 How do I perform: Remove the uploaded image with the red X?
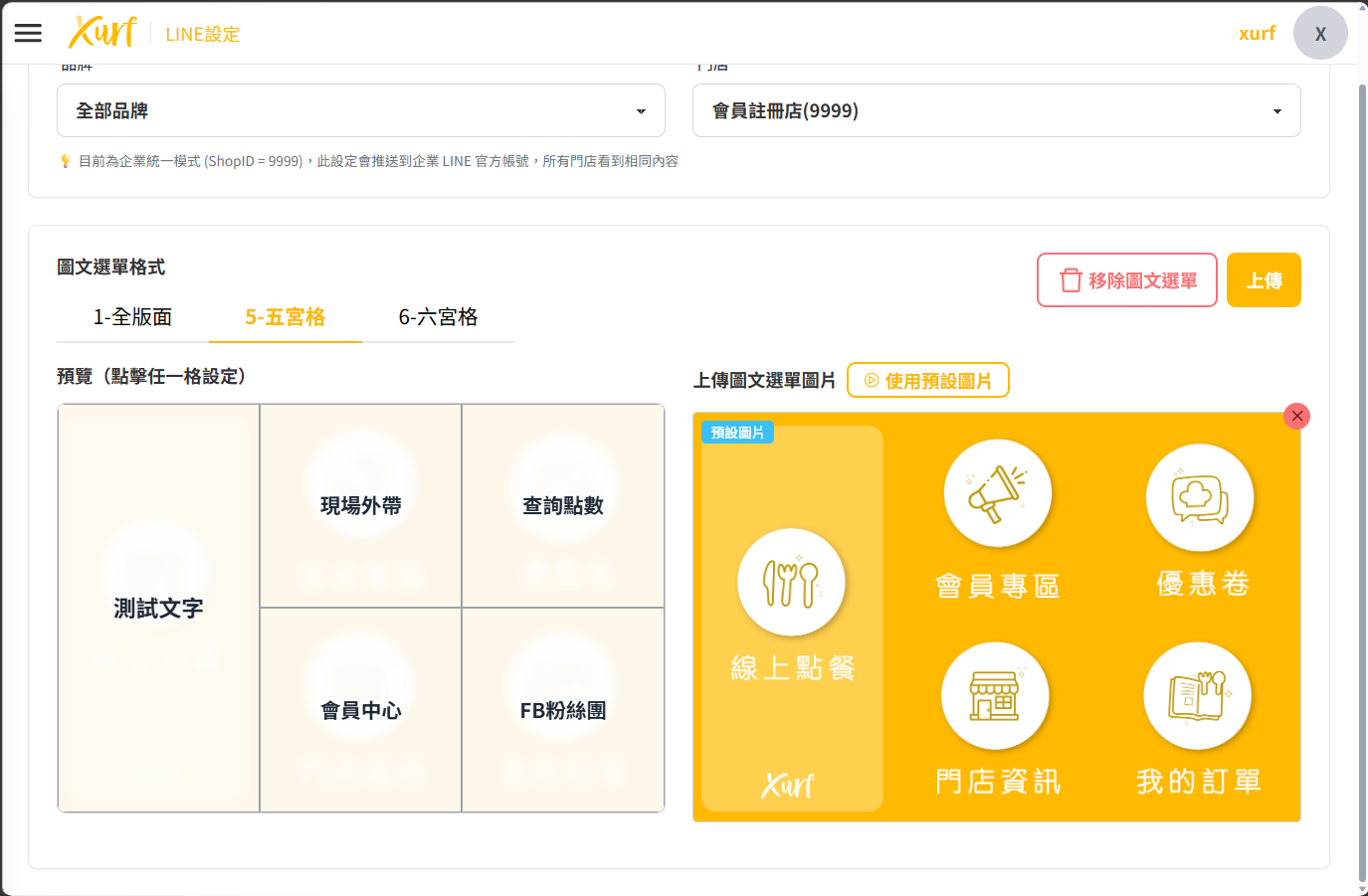pyautogui.click(x=1296, y=416)
